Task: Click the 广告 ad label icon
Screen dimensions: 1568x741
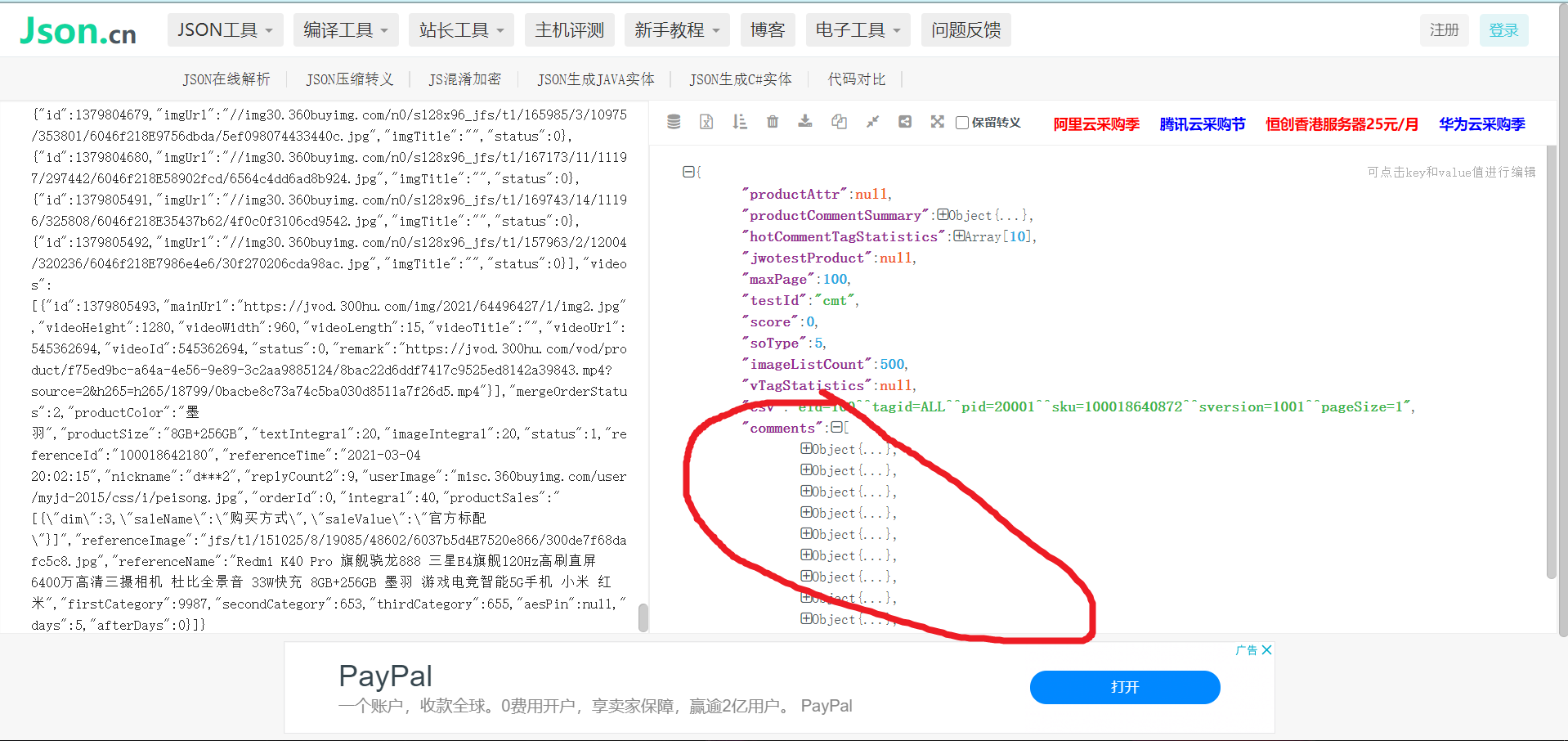Action: [1247, 650]
